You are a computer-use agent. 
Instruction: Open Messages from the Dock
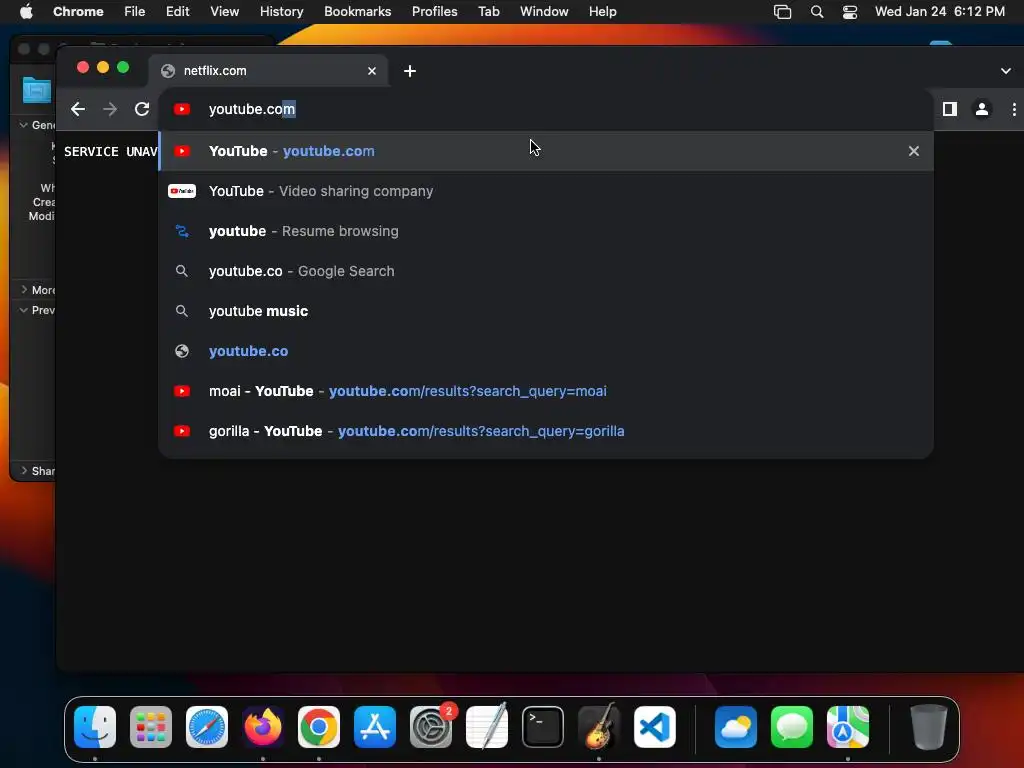coord(792,726)
